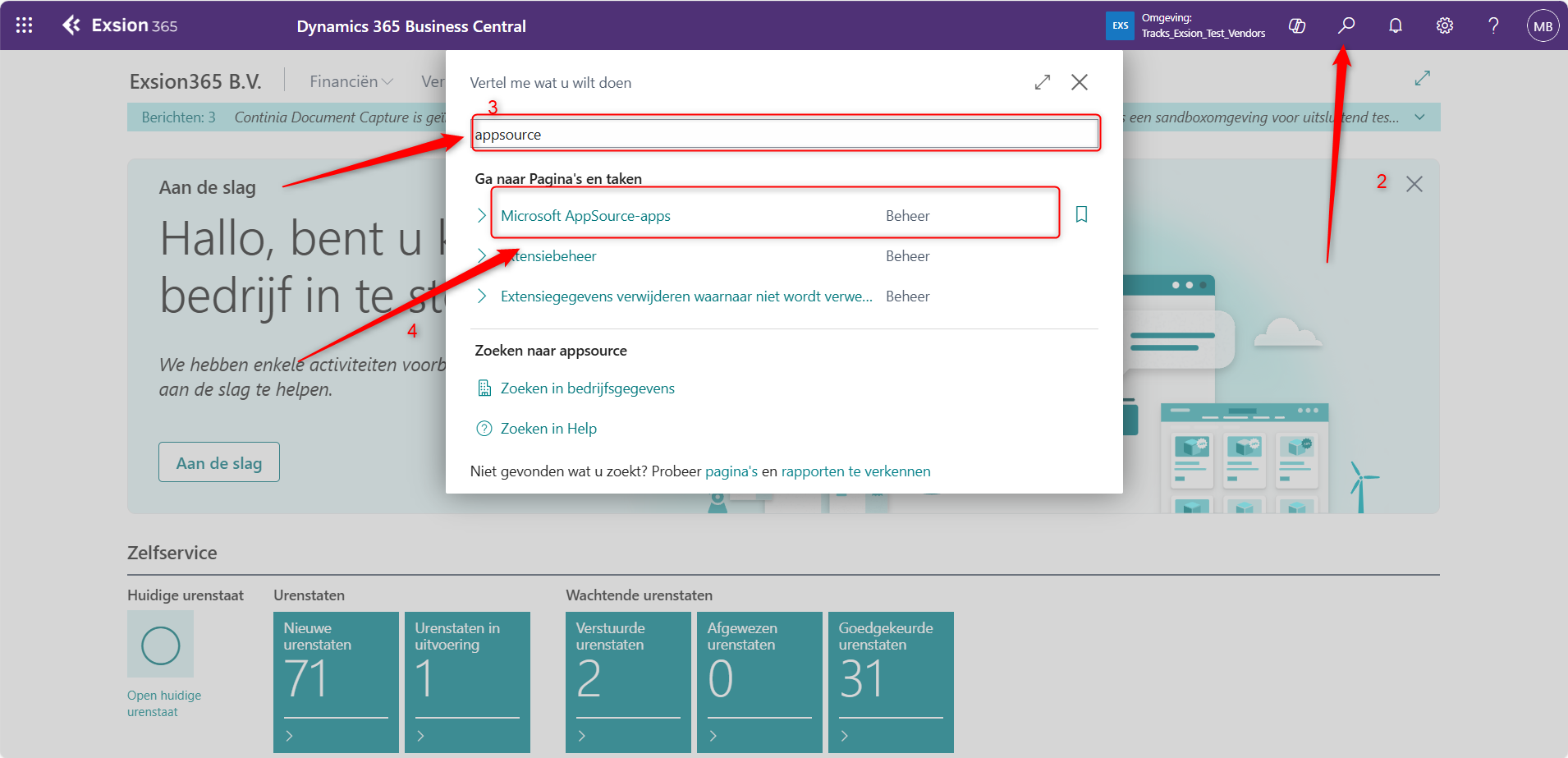This screenshot has height=758, width=1568.
Task: Open Extensiegegevens verwijderen search result
Action: coord(686,296)
